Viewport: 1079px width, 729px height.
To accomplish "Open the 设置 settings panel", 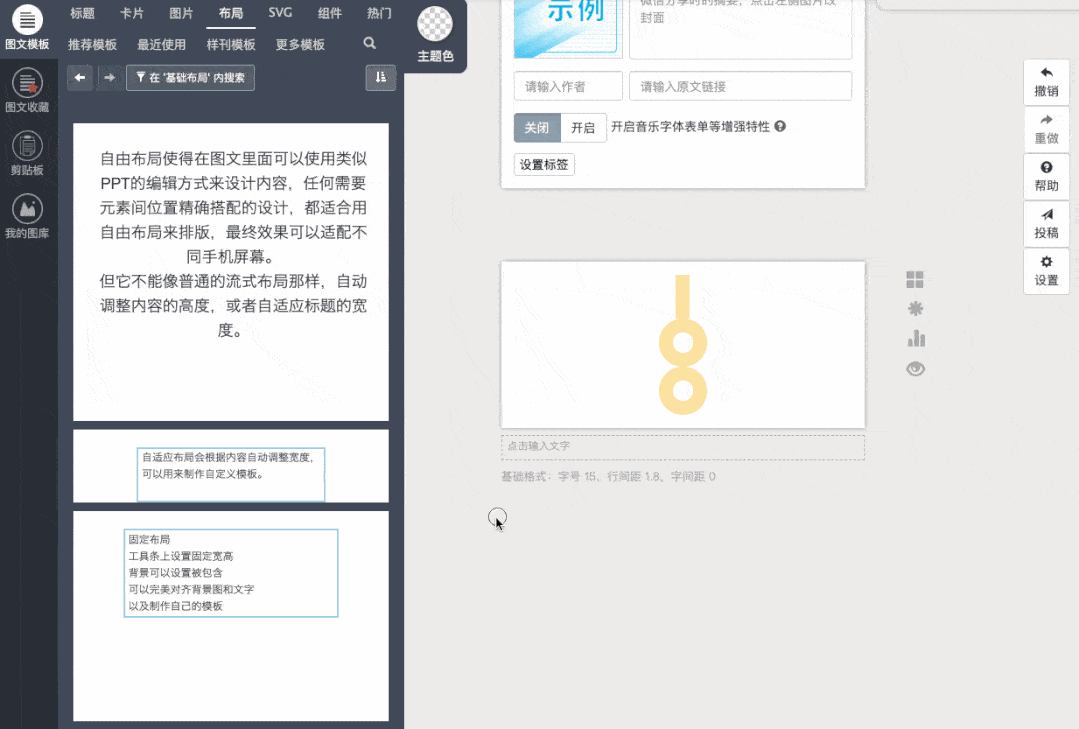I will [x=1046, y=271].
